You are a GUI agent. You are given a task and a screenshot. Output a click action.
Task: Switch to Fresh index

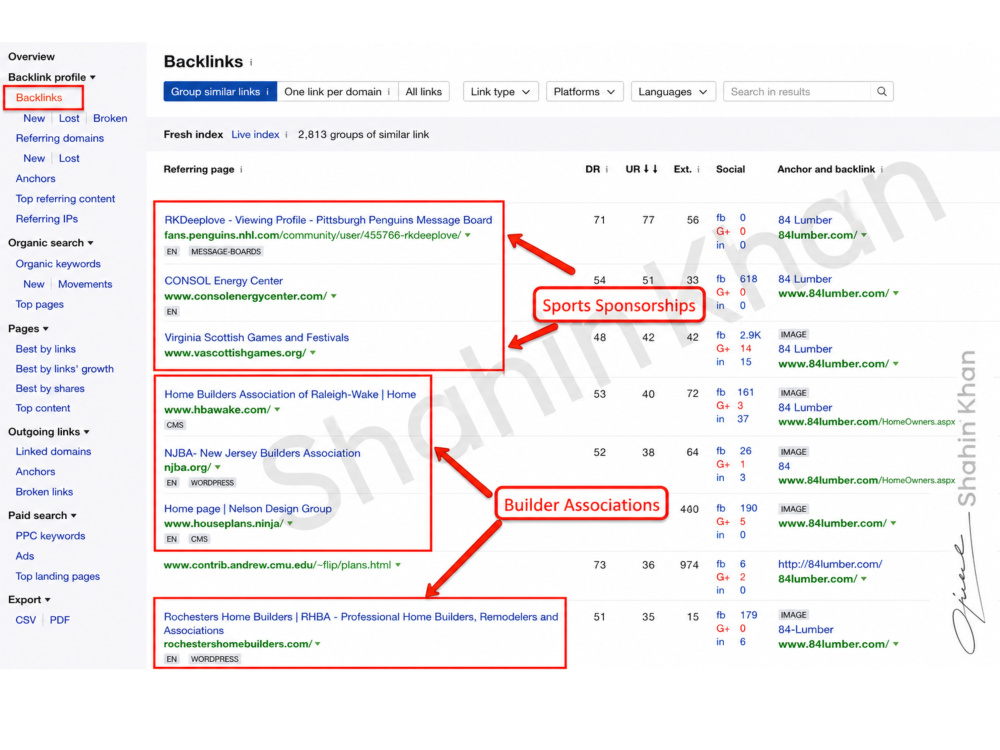click(193, 135)
